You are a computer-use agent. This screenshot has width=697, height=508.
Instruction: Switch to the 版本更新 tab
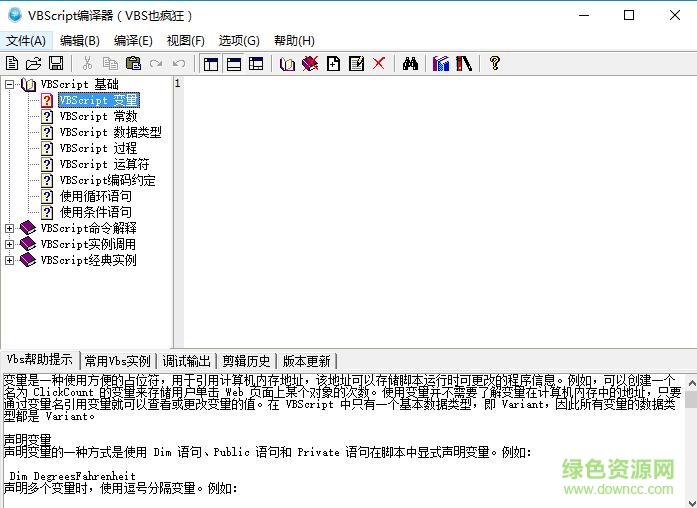[307, 361]
